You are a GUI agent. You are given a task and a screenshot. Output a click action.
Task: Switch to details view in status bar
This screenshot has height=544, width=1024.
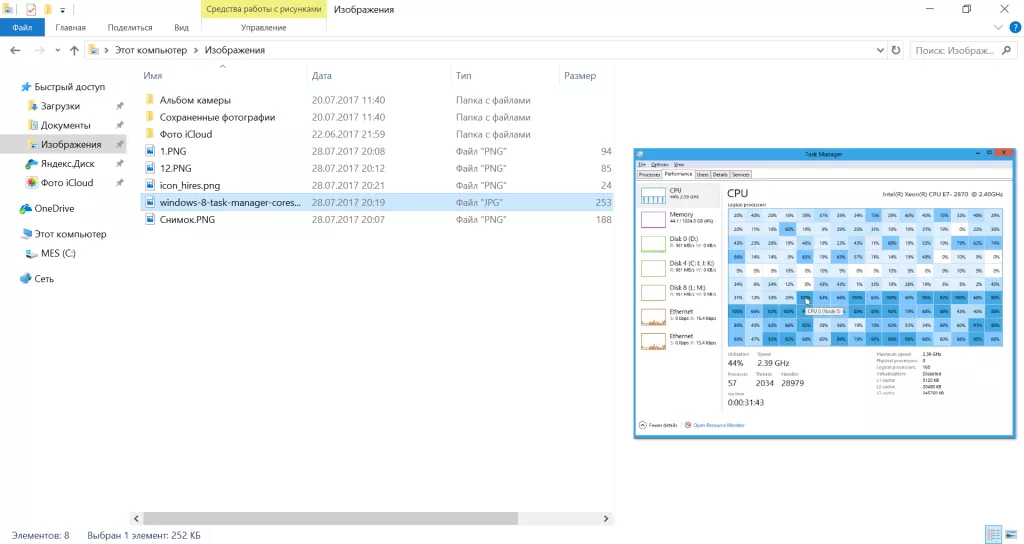(x=993, y=535)
